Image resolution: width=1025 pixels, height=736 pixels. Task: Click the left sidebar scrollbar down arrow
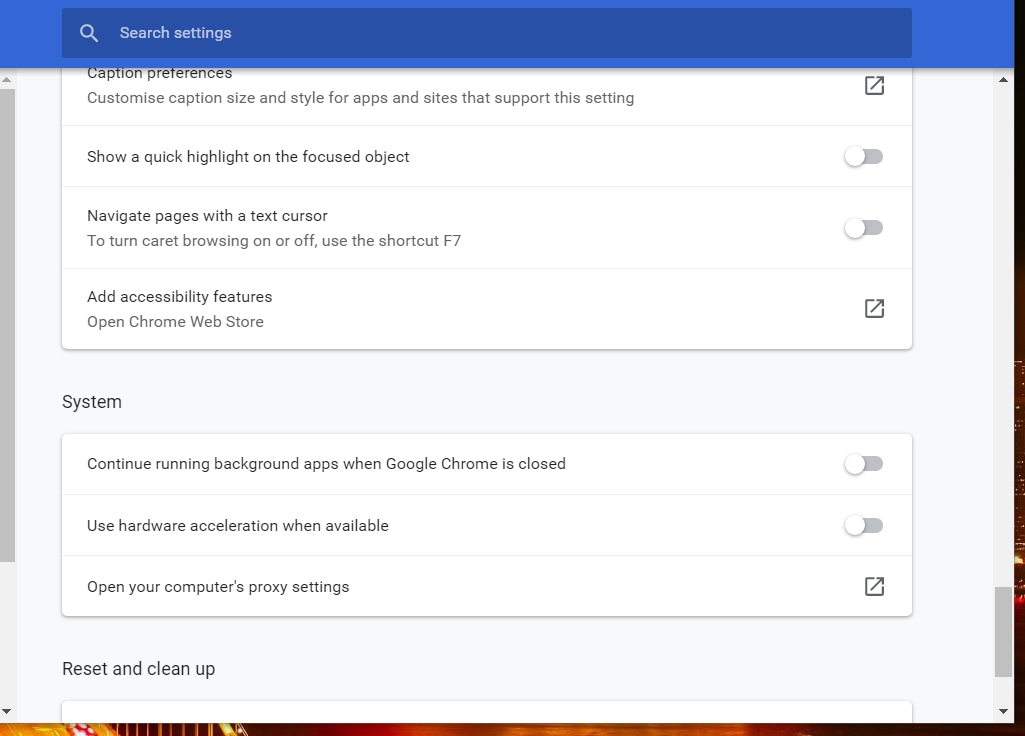7,711
